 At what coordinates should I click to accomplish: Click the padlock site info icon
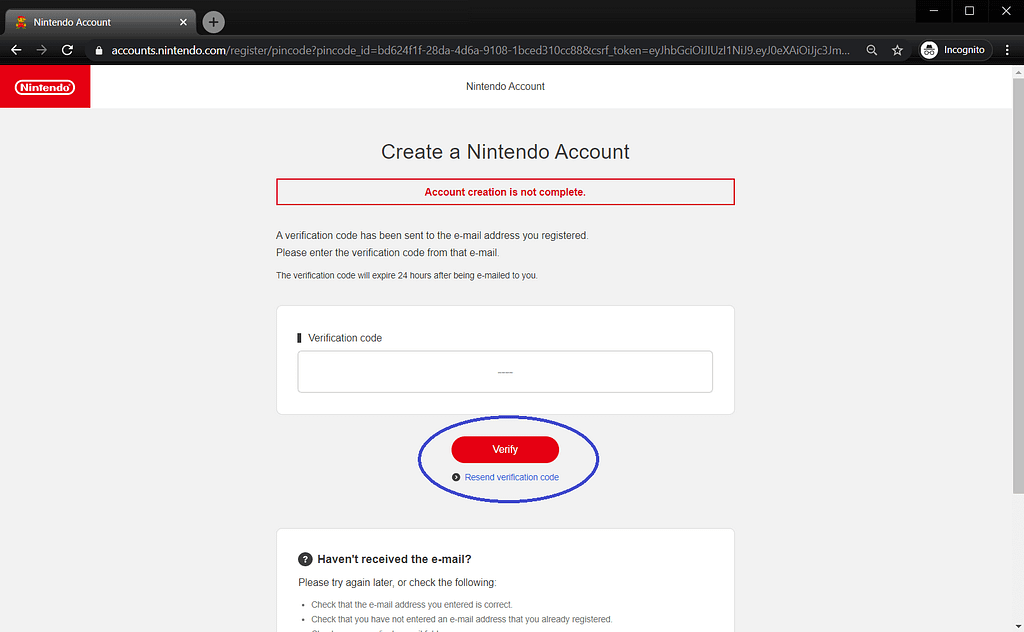(99, 50)
